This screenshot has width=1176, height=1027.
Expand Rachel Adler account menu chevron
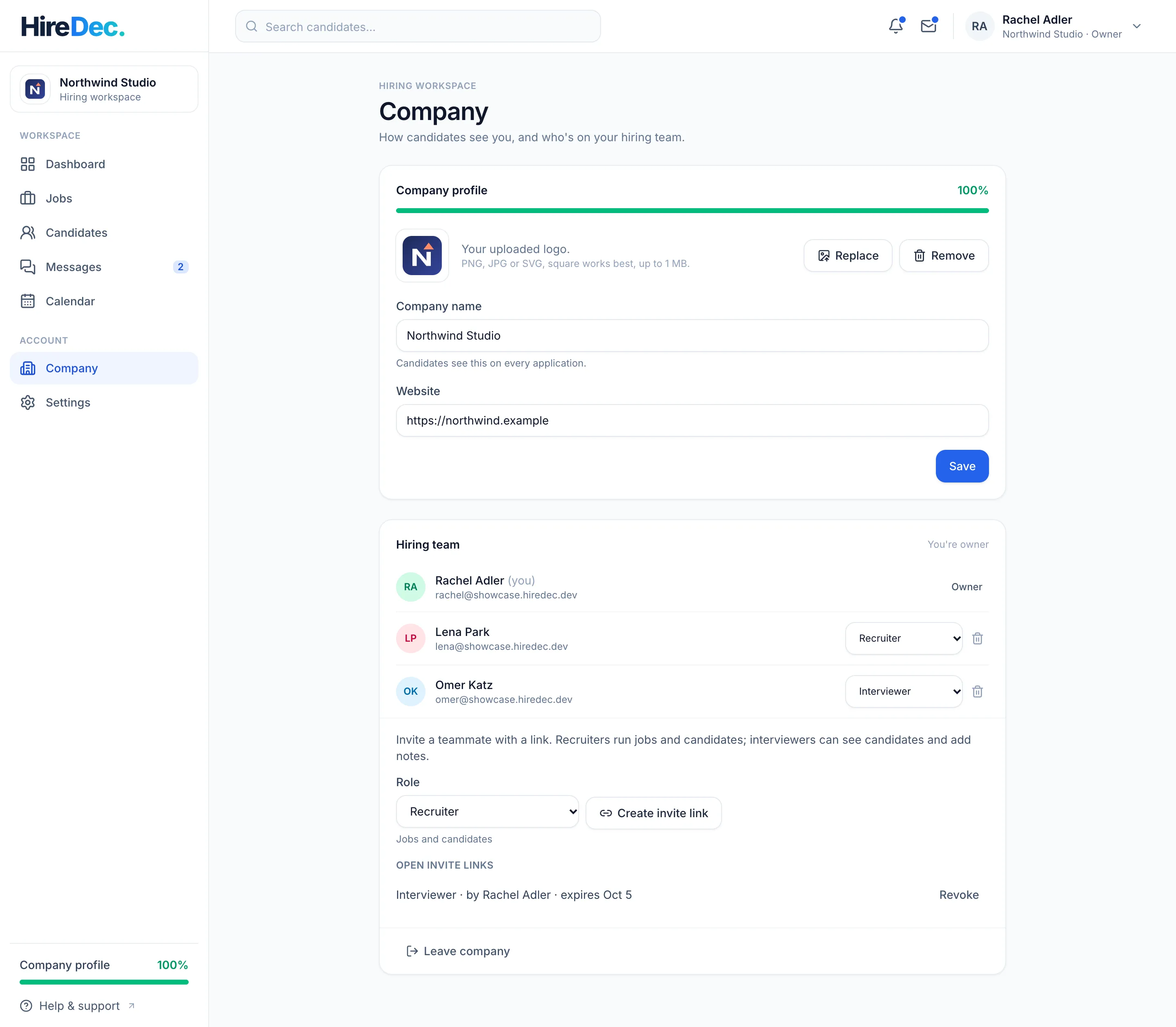tap(1136, 27)
